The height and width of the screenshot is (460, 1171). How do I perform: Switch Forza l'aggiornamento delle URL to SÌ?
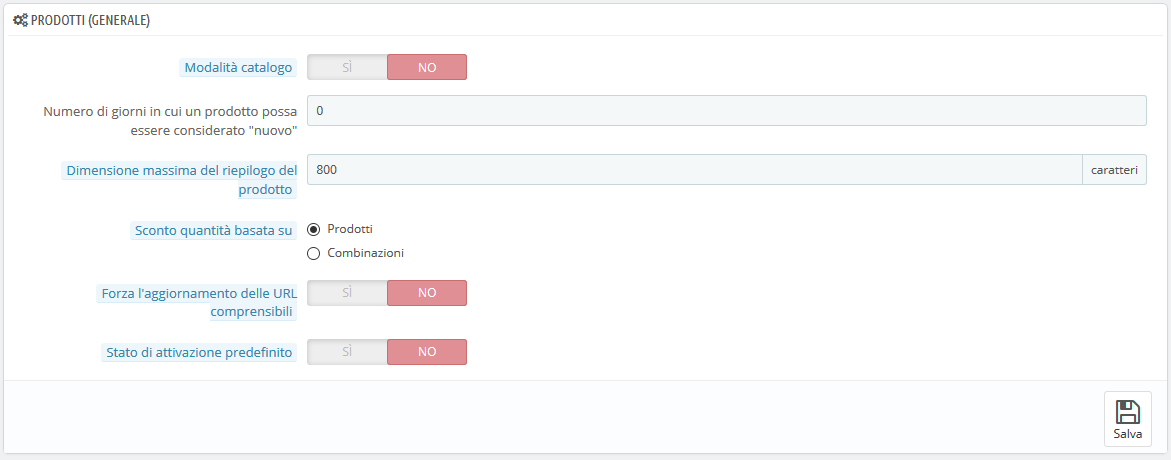tap(347, 293)
